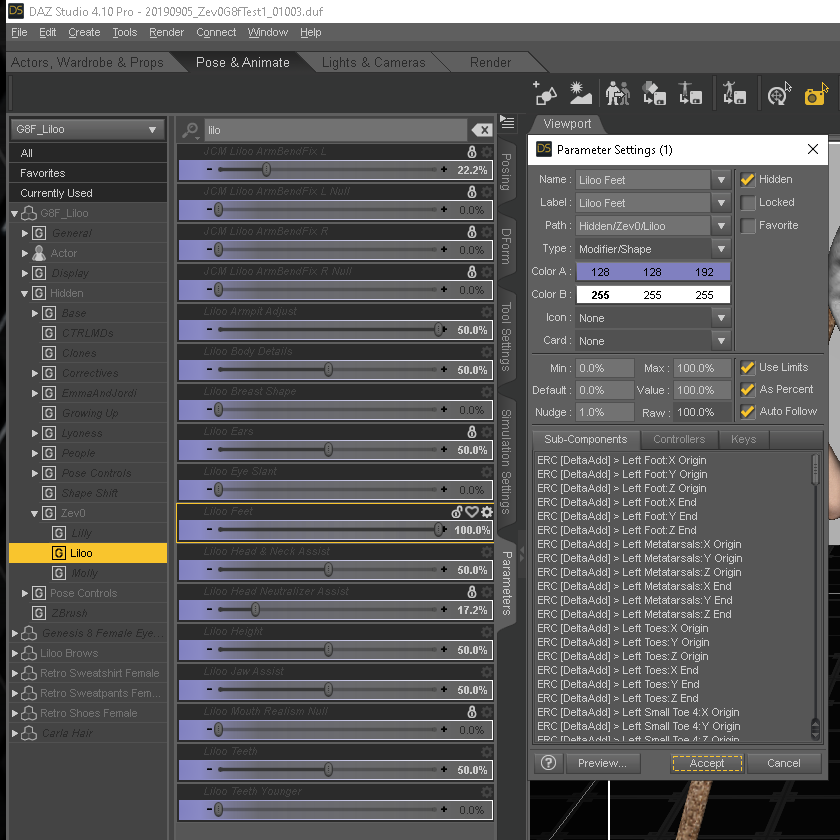Image resolution: width=840 pixels, height=840 pixels.
Task: Disable the Auto Follow checkbox
Action: click(747, 411)
